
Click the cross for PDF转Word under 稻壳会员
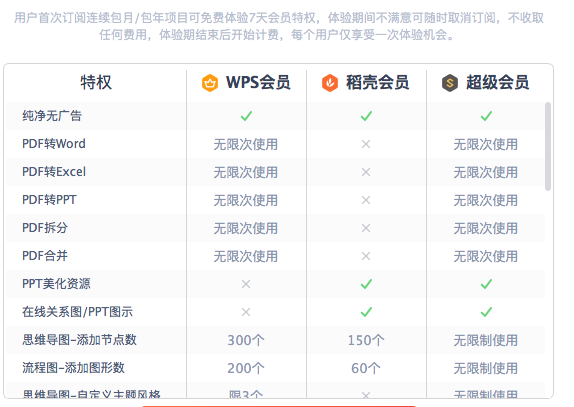(x=366, y=144)
